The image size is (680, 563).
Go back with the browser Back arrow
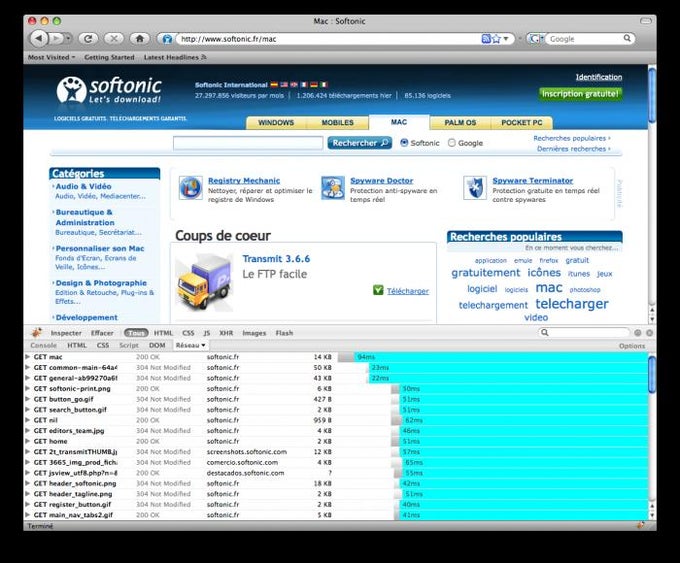pyautogui.click(x=39, y=39)
